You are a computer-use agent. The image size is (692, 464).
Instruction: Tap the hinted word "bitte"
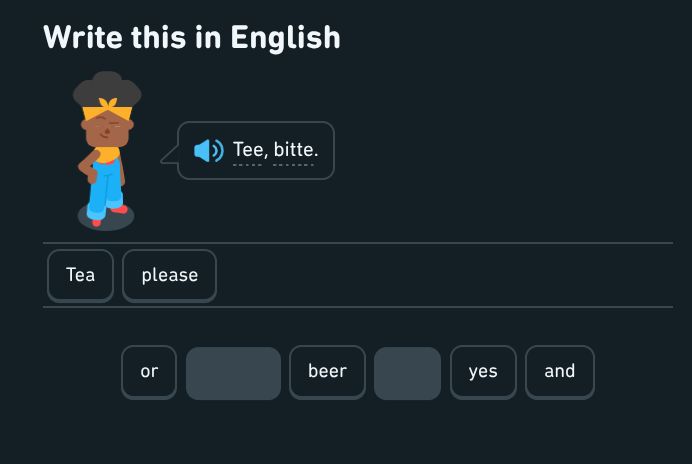click(292, 150)
